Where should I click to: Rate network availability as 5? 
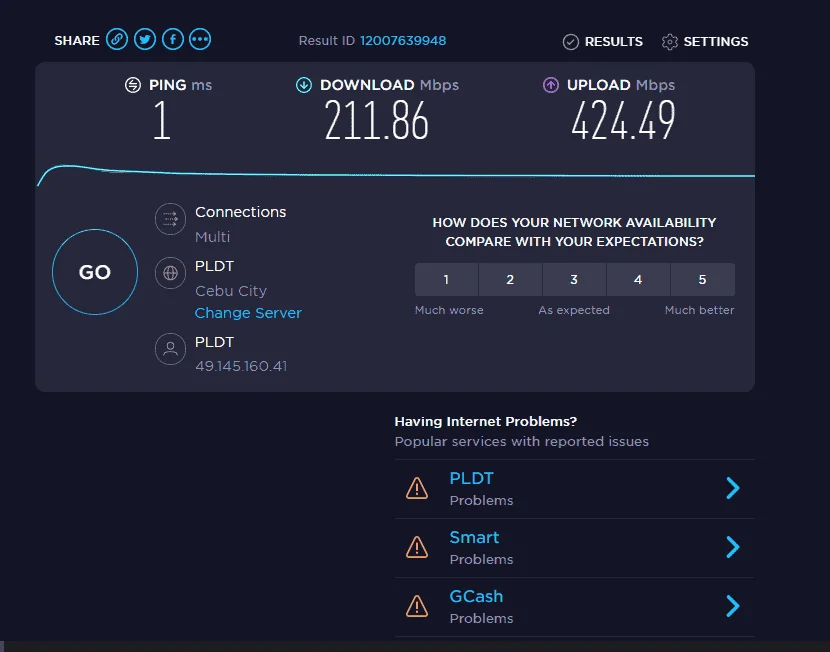(703, 279)
